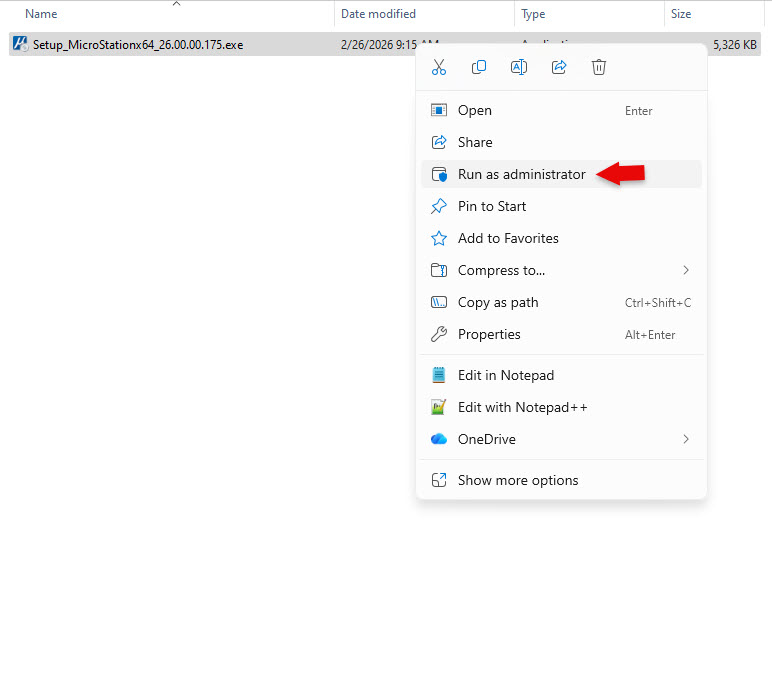Click the MicroStation setup file icon
This screenshot has width=772, height=676.
pyautogui.click(x=20, y=44)
